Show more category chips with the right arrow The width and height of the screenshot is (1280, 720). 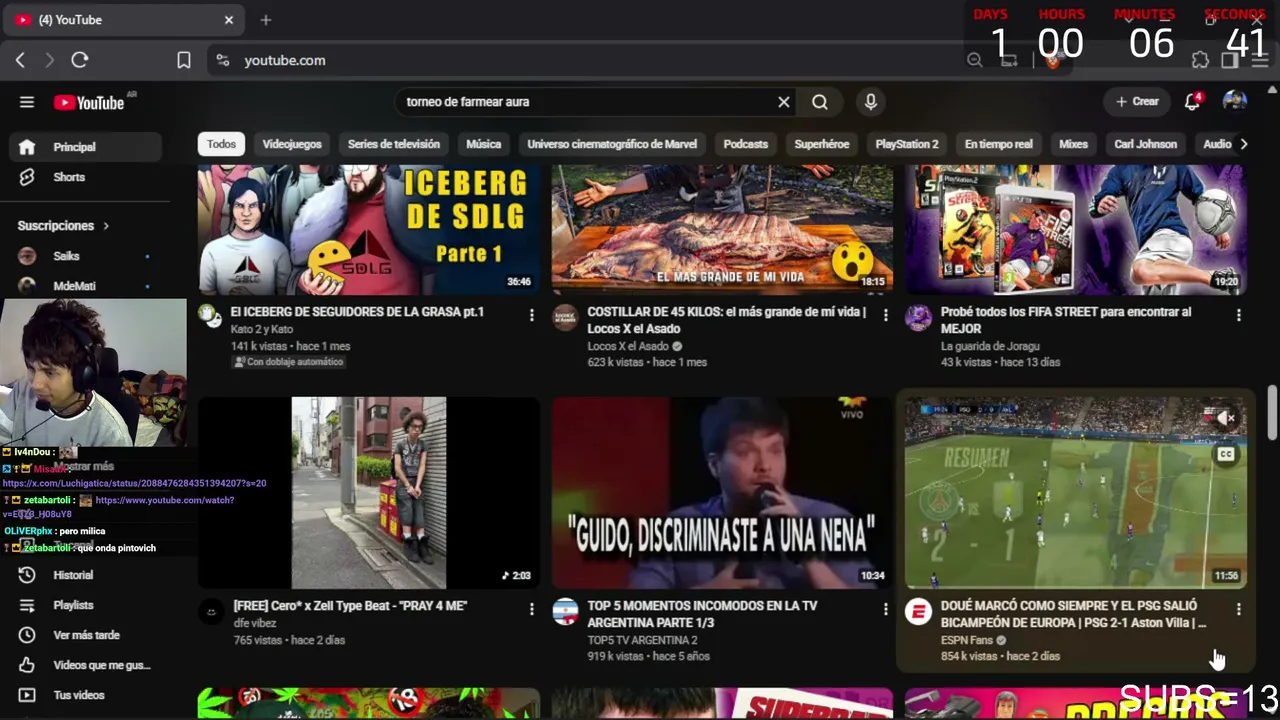tap(1243, 144)
